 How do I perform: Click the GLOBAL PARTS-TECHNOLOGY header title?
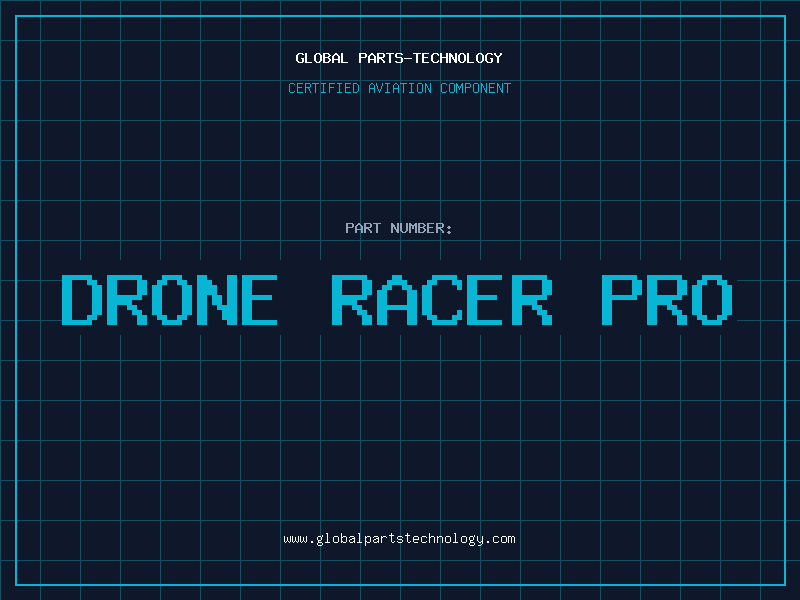(399, 58)
